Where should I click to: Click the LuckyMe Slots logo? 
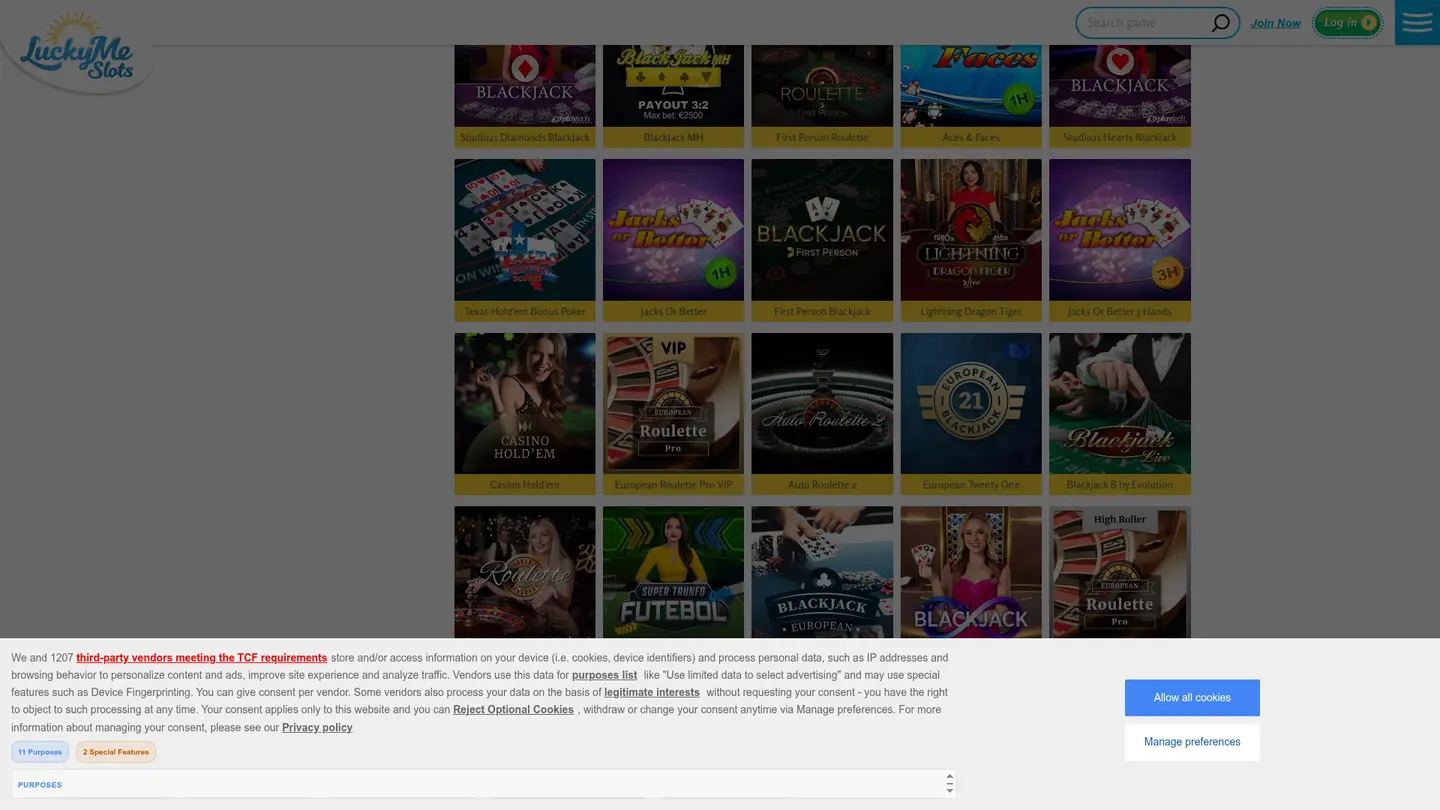[x=77, y=48]
